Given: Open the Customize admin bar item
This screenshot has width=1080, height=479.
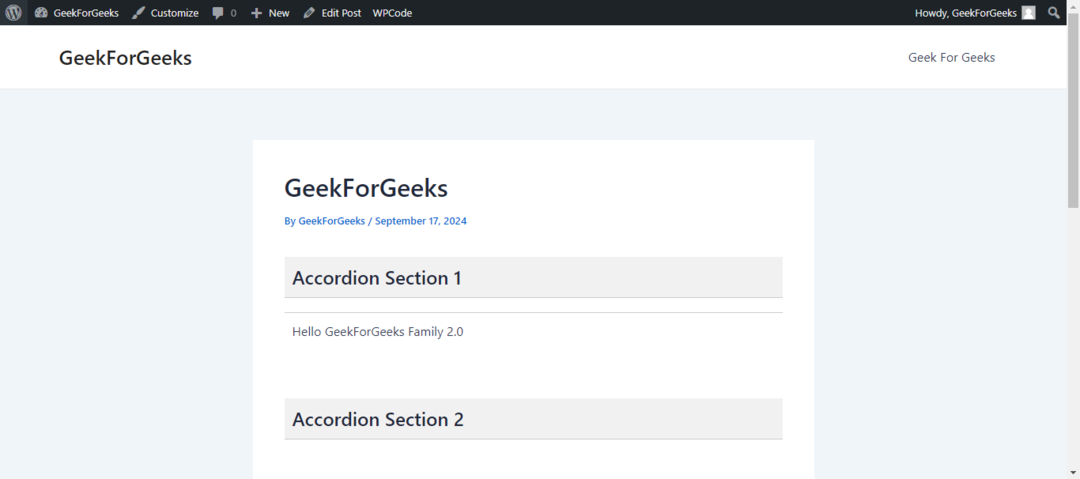Looking at the screenshot, I should click(x=165, y=12).
